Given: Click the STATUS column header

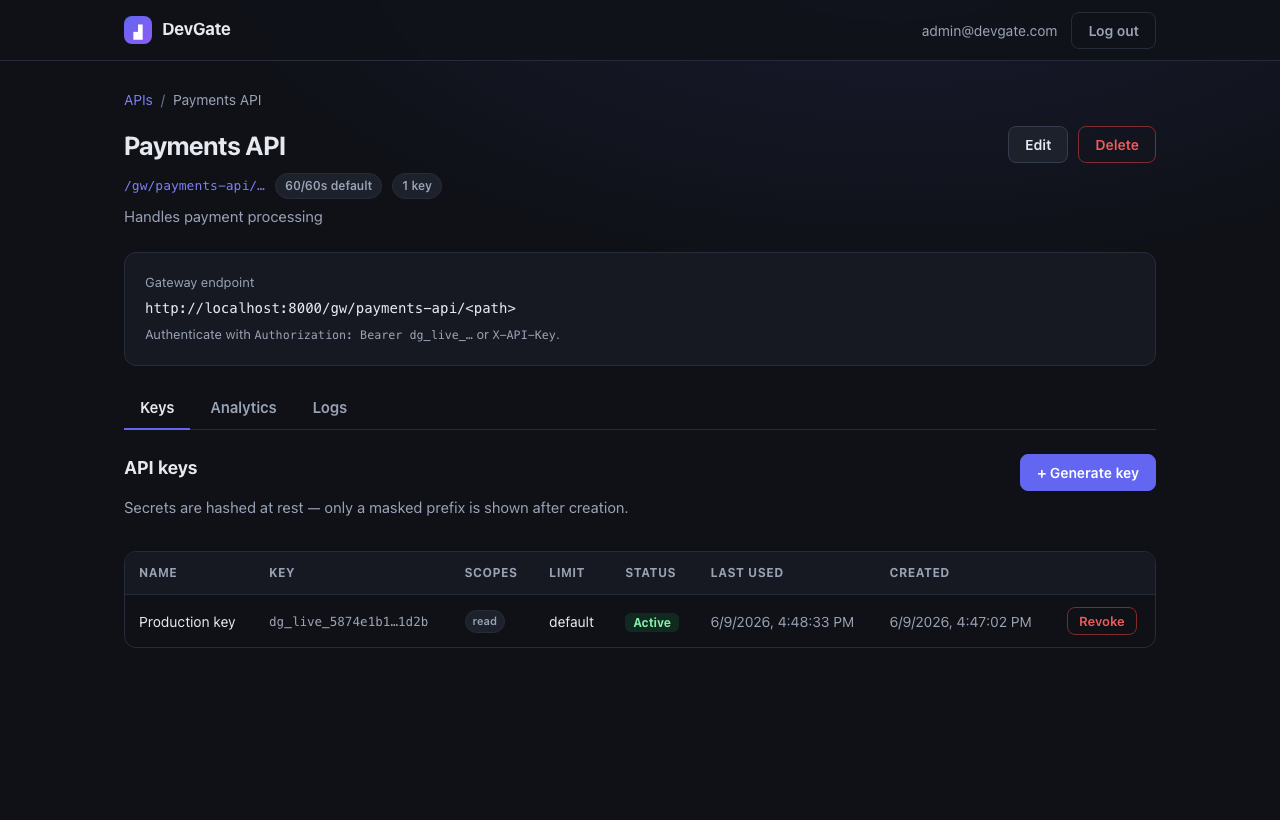Looking at the screenshot, I should [650, 573].
